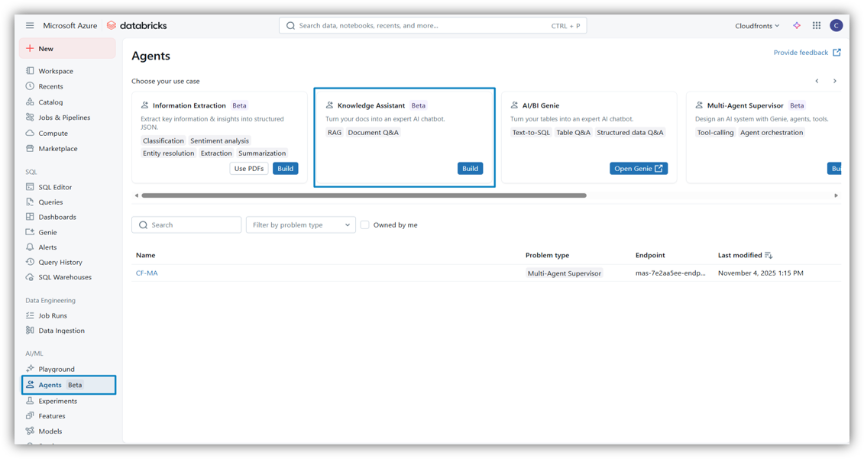
Task: Open Playground in the sidebar
Action: (56, 369)
